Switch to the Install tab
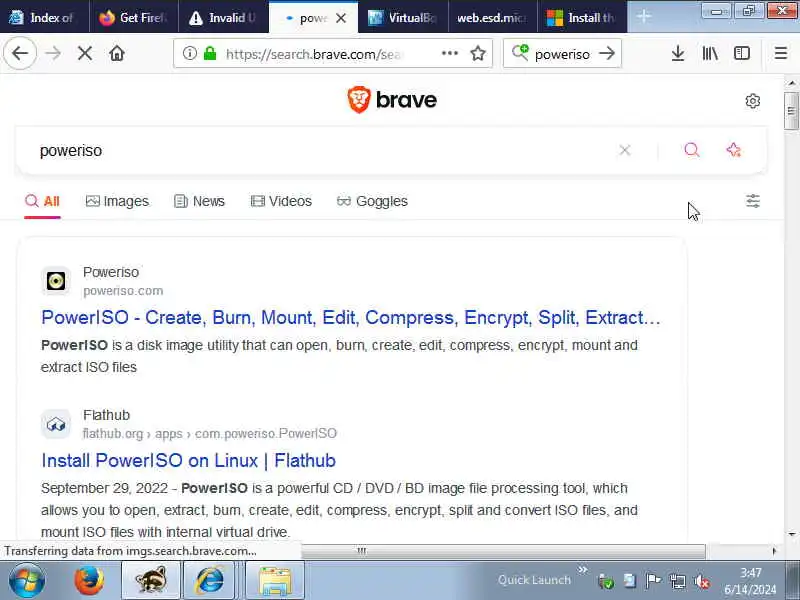The image size is (800, 600). point(582,17)
